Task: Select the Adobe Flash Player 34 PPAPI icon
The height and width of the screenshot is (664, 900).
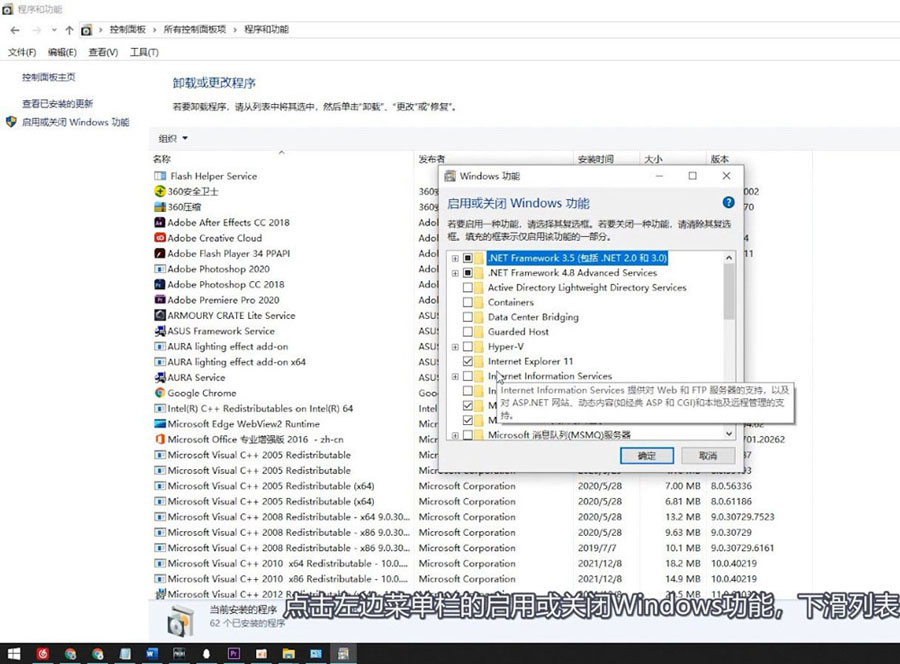Action: coord(160,253)
